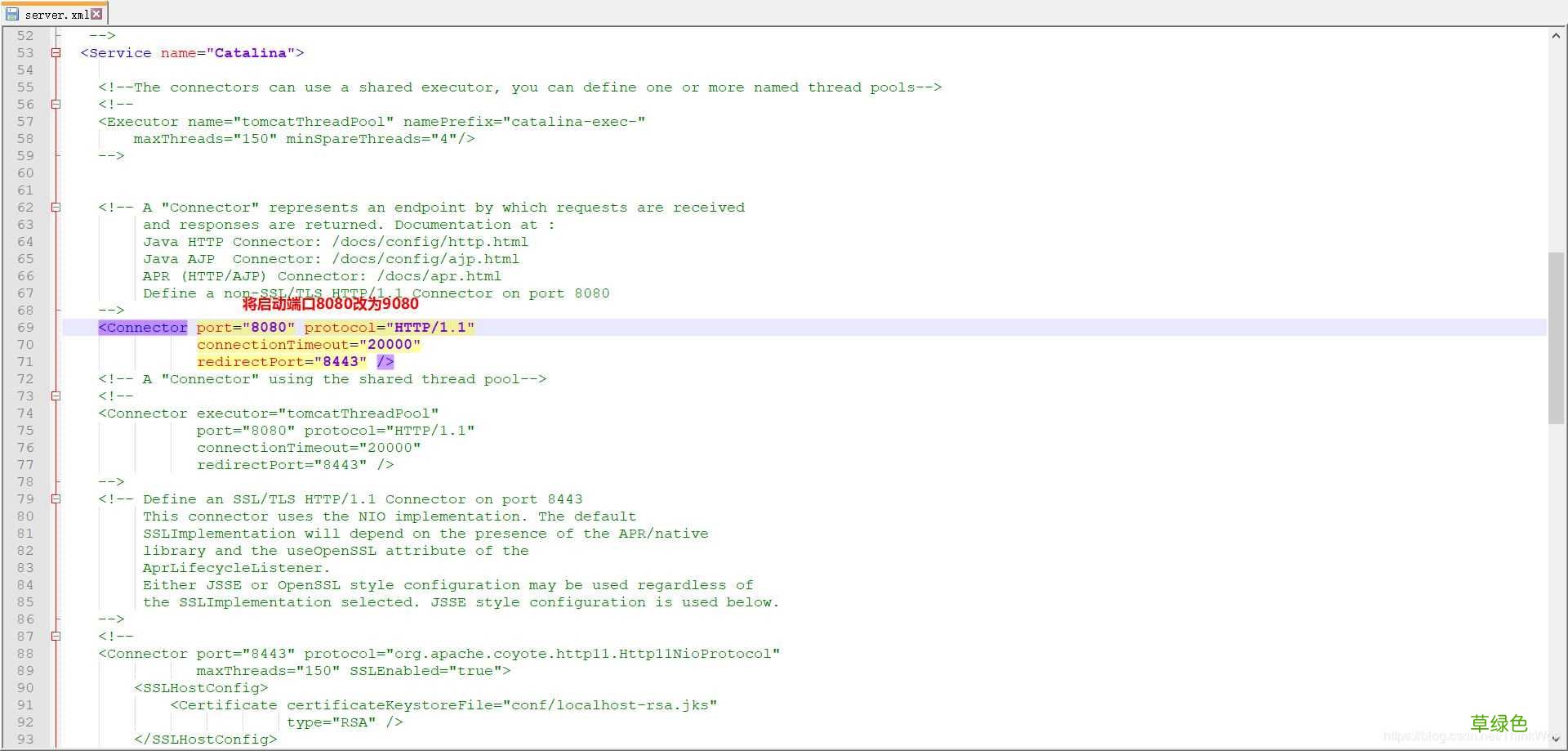
Task: Toggle the fold marker on line 73
Action: 56,396
